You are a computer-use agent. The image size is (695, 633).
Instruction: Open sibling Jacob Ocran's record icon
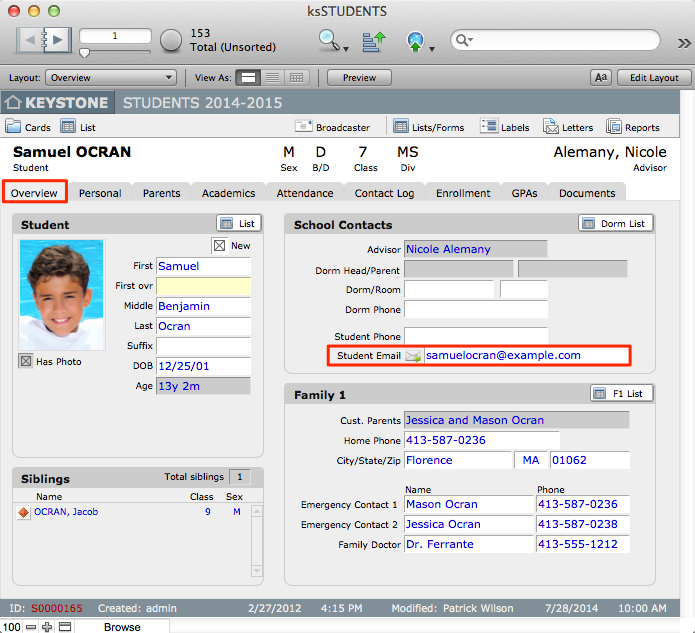24,513
